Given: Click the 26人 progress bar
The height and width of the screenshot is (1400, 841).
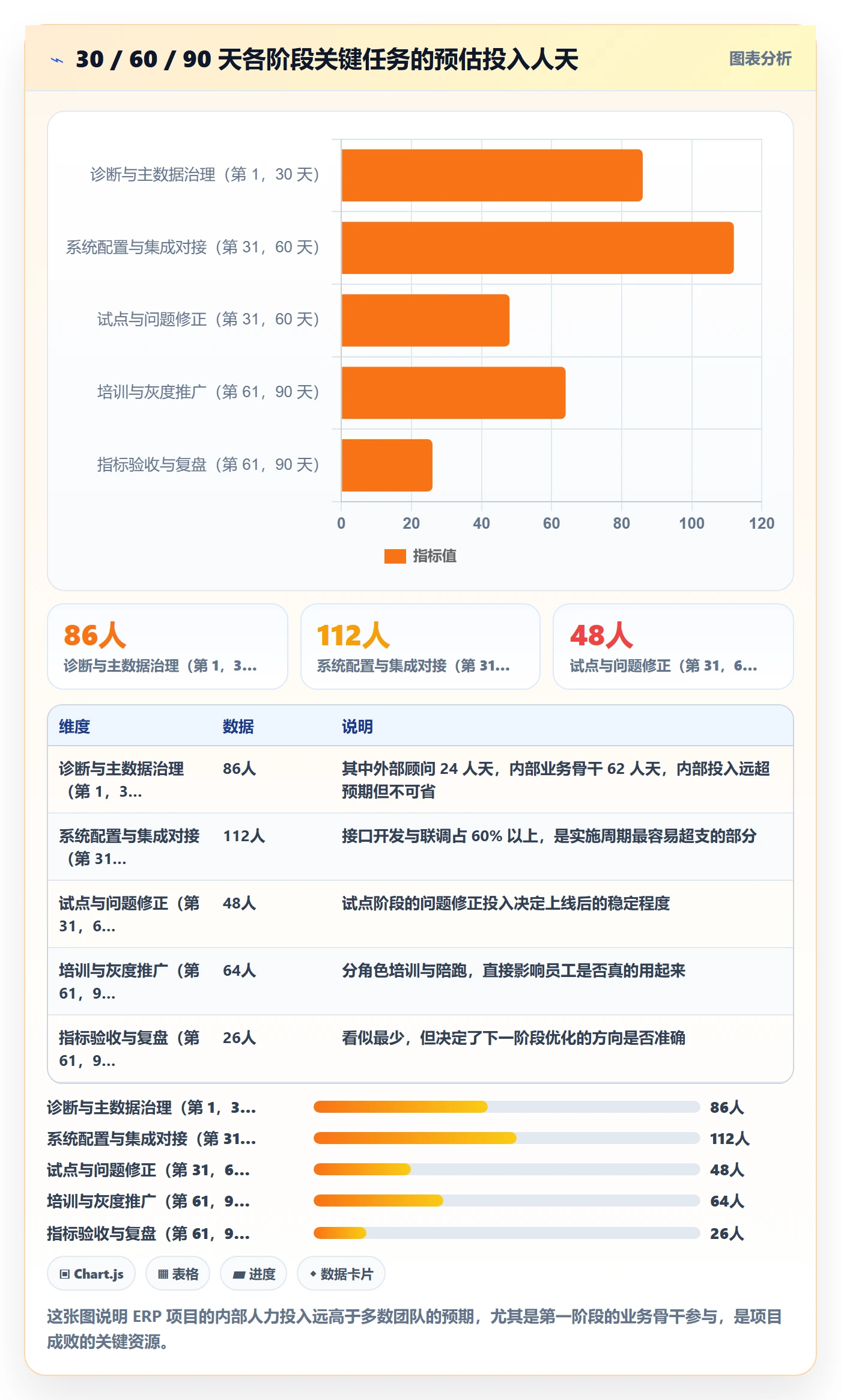Looking at the screenshot, I should click(x=507, y=1233).
